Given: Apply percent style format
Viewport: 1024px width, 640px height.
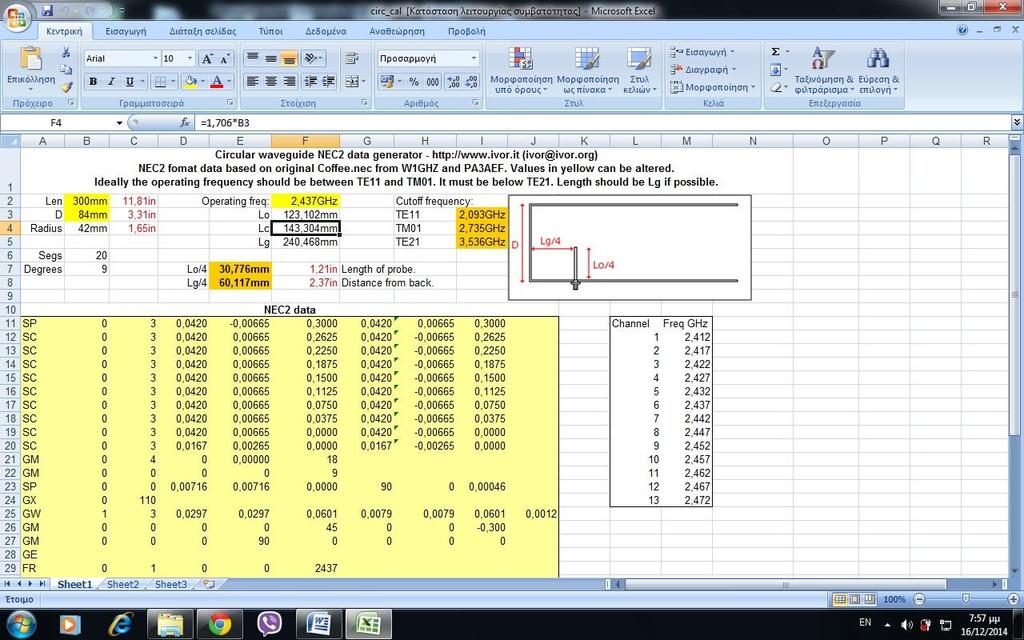Looking at the screenshot, I should click(x=414, y=82).
